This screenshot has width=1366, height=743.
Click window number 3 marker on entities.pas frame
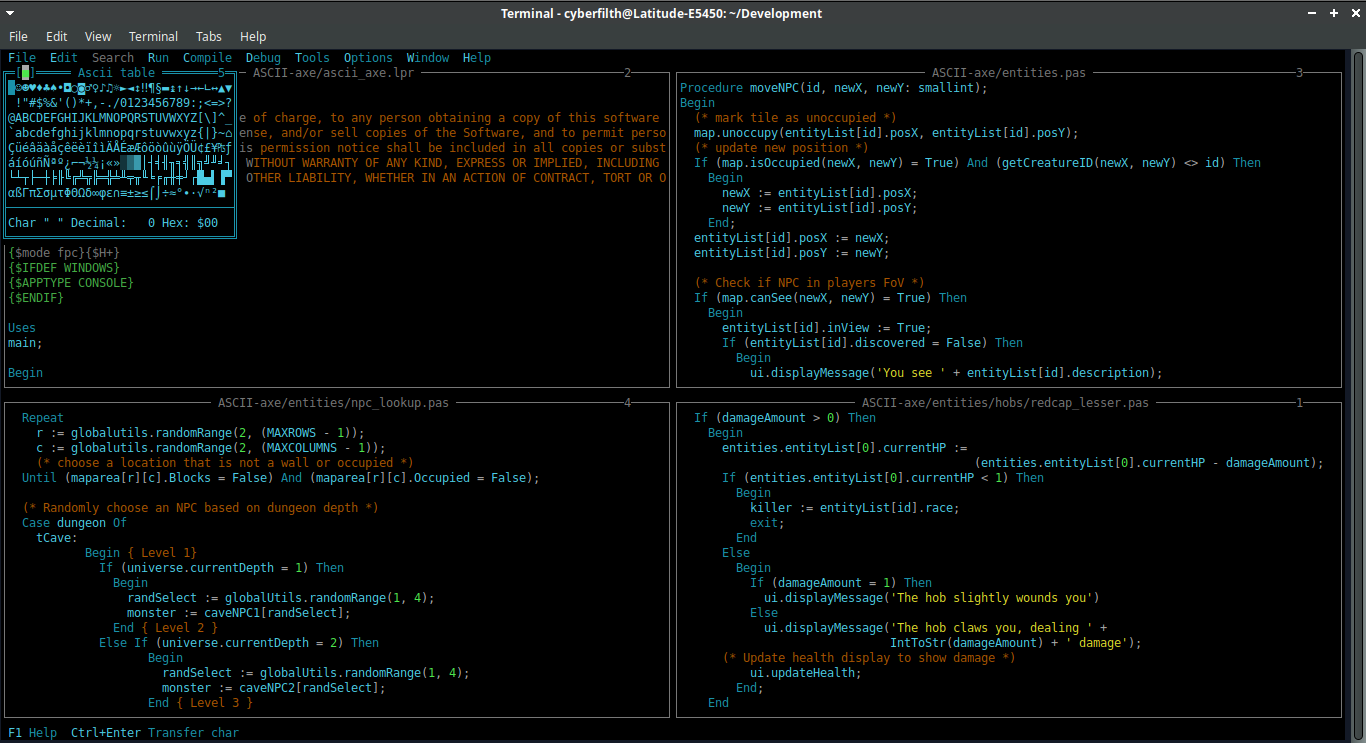coord(1298,72)
